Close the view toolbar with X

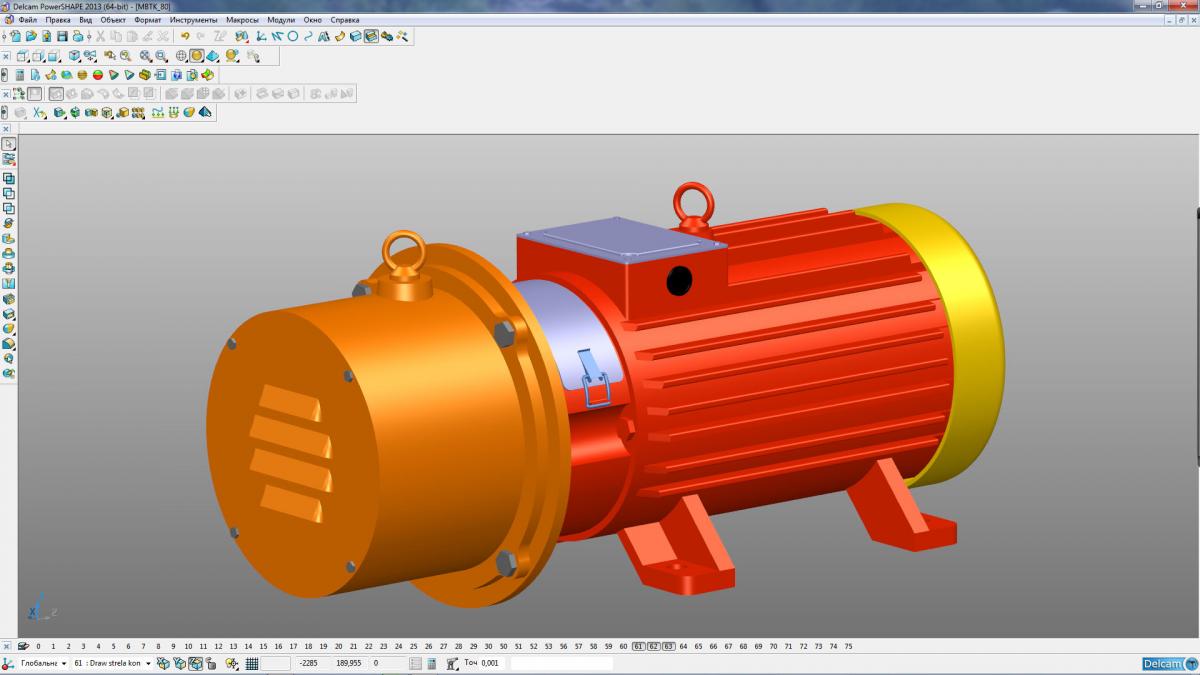coord(6,56)
